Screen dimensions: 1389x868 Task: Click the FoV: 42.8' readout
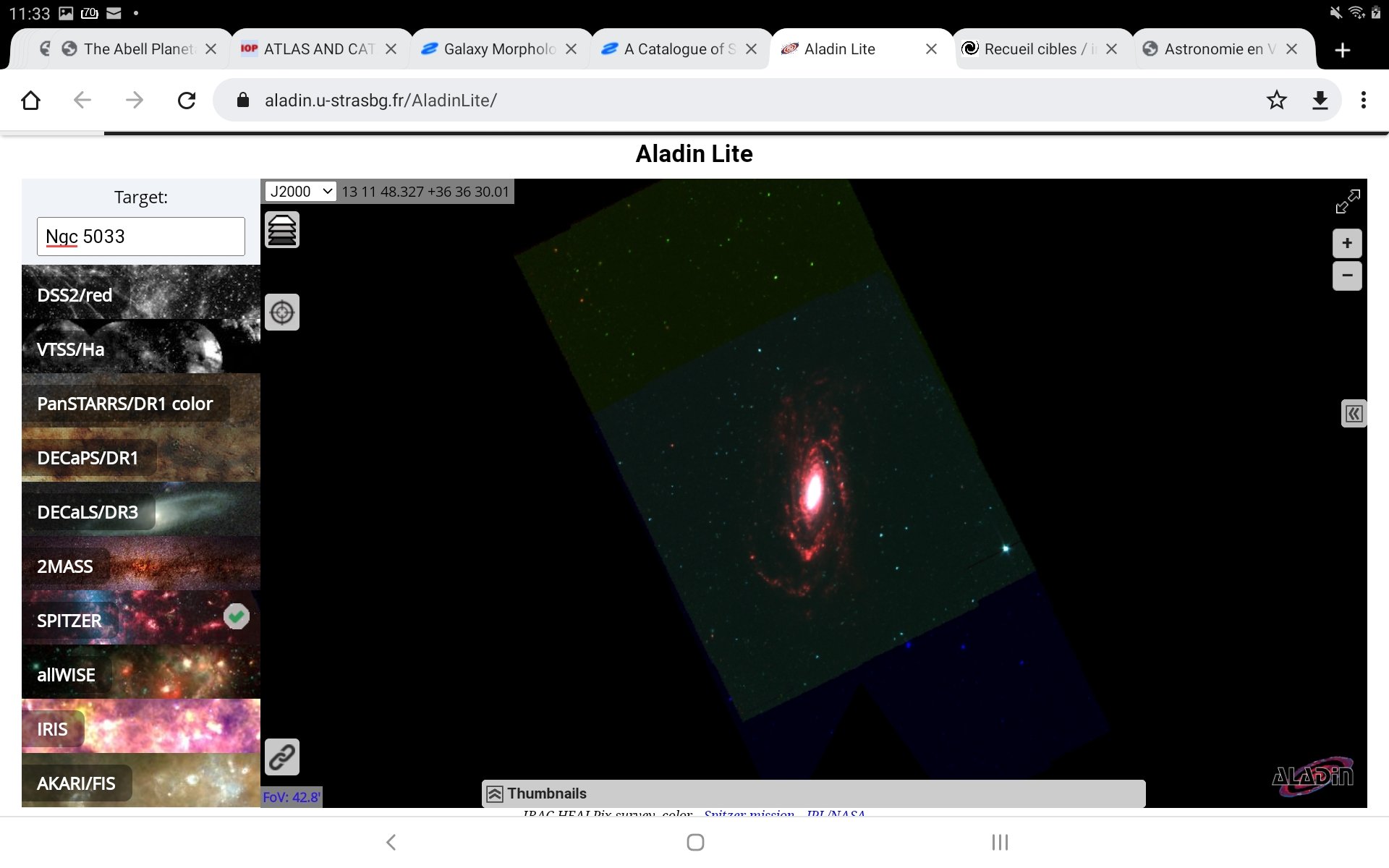[292, 797]
